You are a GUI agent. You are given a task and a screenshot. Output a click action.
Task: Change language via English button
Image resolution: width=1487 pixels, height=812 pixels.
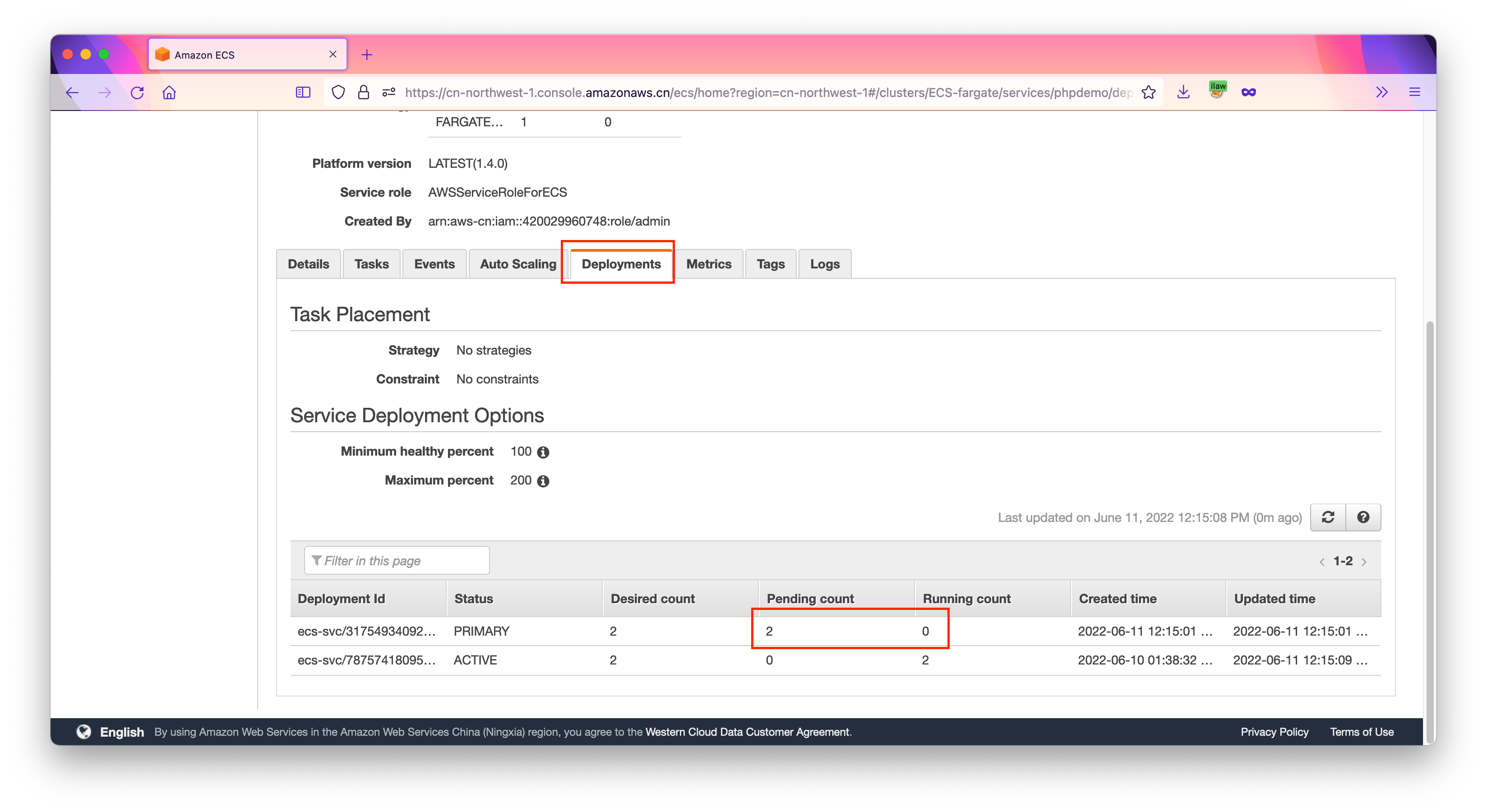click(122, 732)
